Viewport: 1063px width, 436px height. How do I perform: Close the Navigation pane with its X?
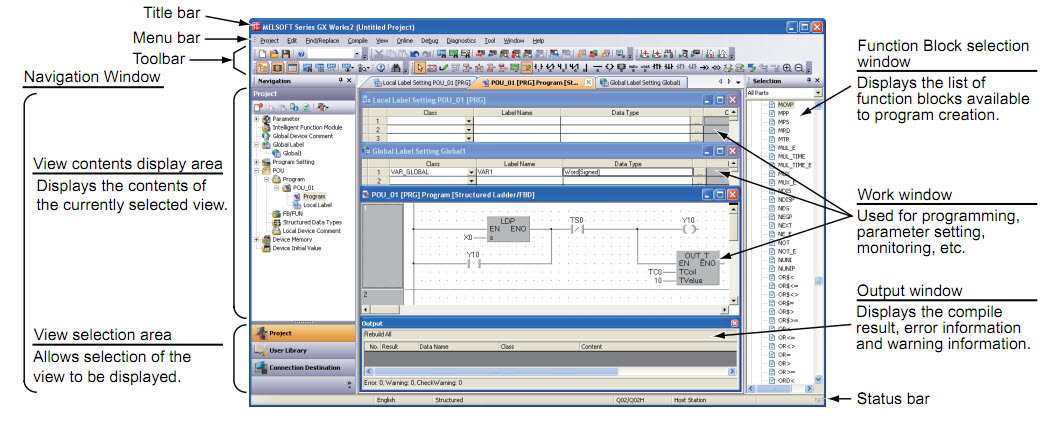(348, 80)
